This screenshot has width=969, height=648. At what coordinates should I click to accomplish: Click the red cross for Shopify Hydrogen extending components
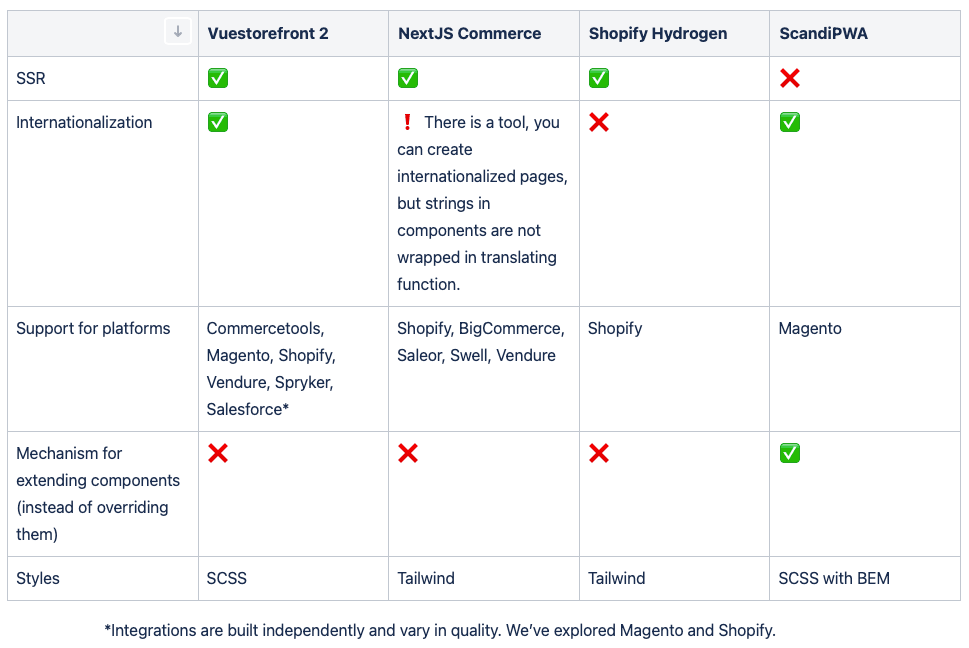599,453
